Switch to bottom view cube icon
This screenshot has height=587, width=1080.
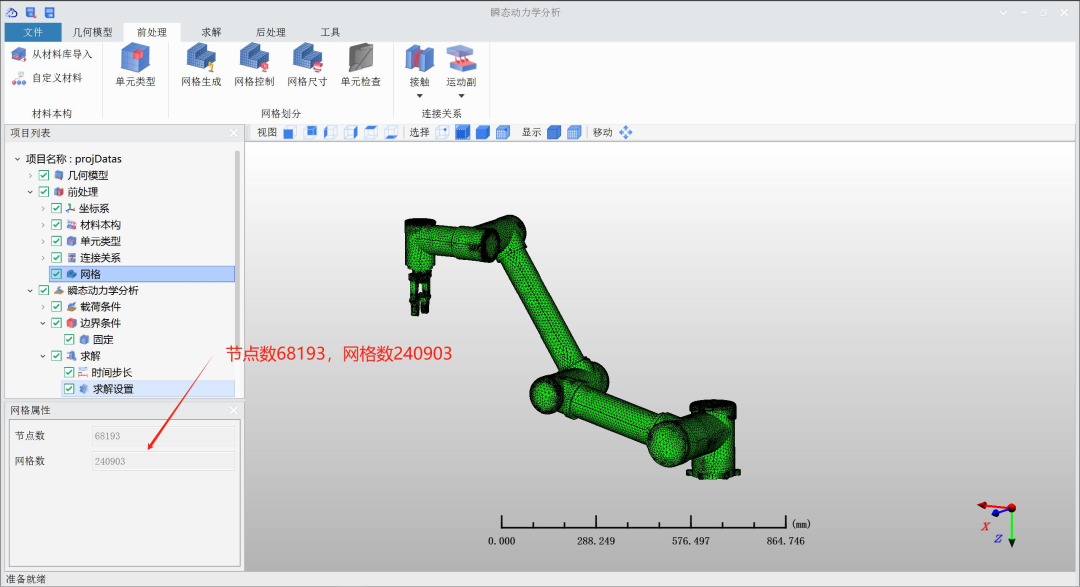pyautogui.click(x=391, y=132)
